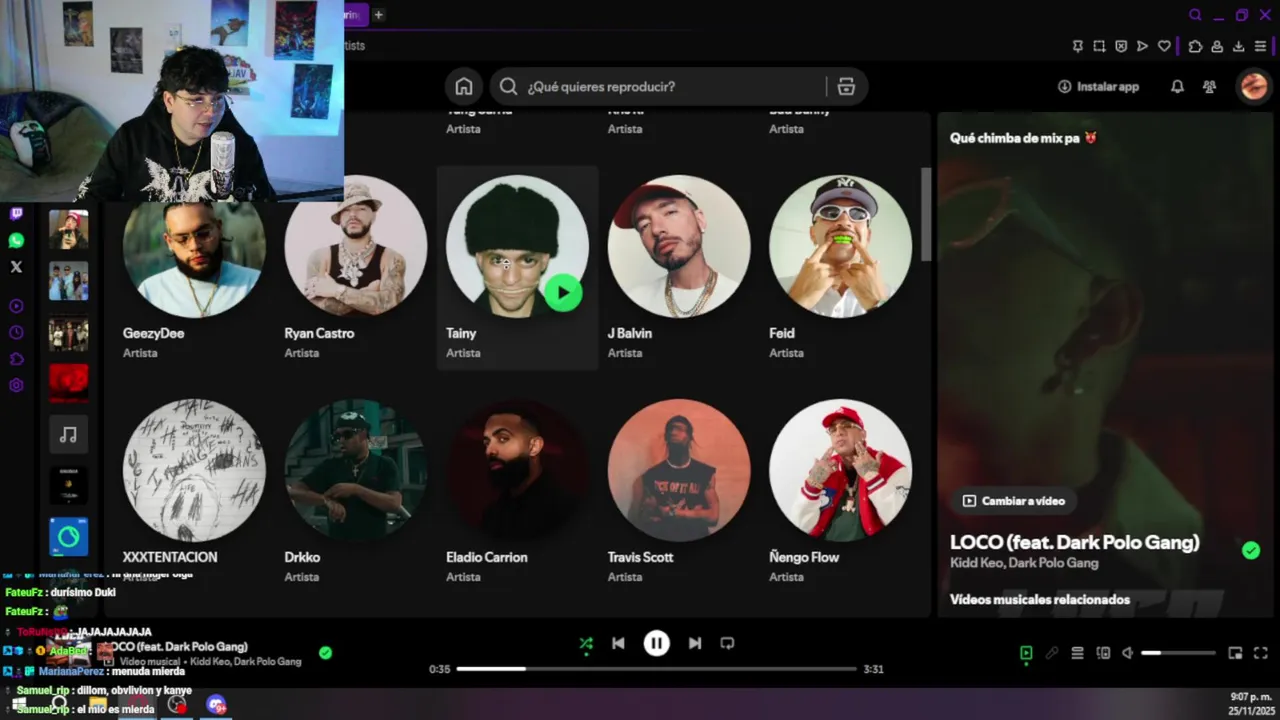Screen dimensions: 1280x720
Task: Toggle the ad blocker shield icon
Action: pyautogui.click(x=1121, y=46)
